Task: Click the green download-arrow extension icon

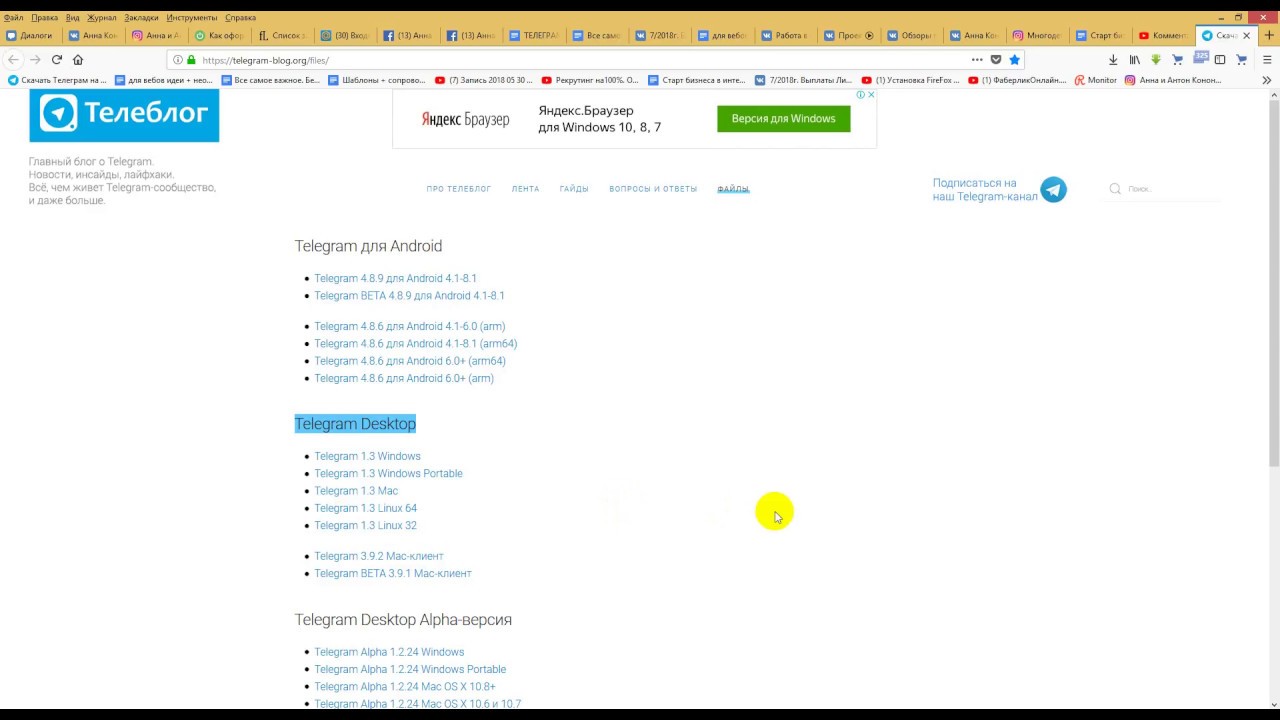Action: pos(1156,60)
